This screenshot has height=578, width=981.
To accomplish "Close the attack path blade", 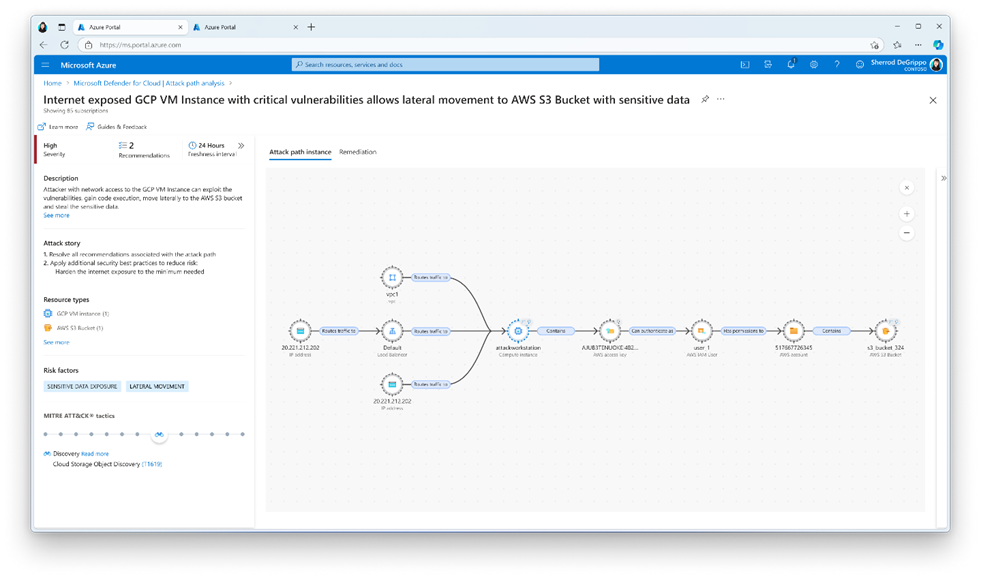I will point(933,100).
